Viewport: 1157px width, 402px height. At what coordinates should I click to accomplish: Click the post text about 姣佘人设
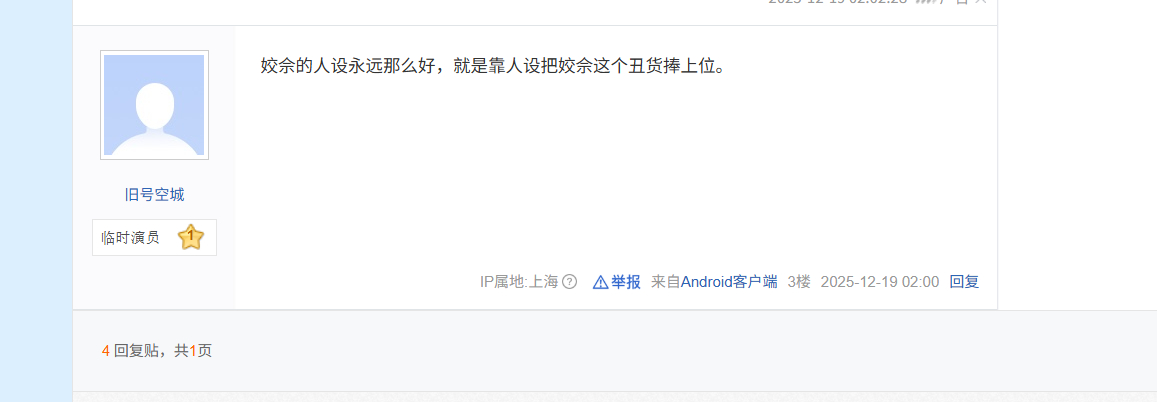494,66
